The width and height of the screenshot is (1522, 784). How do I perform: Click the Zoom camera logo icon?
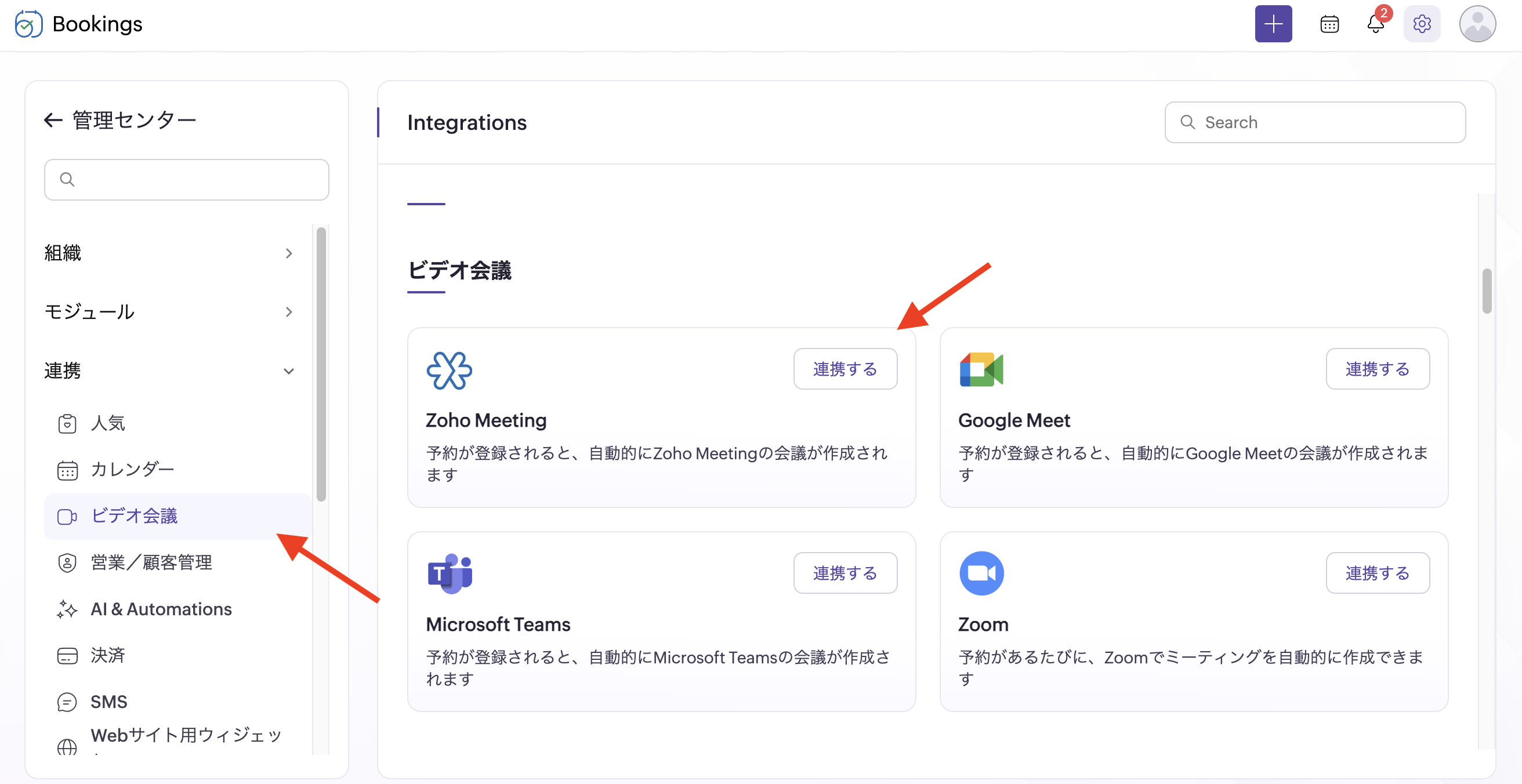[981, 573]
